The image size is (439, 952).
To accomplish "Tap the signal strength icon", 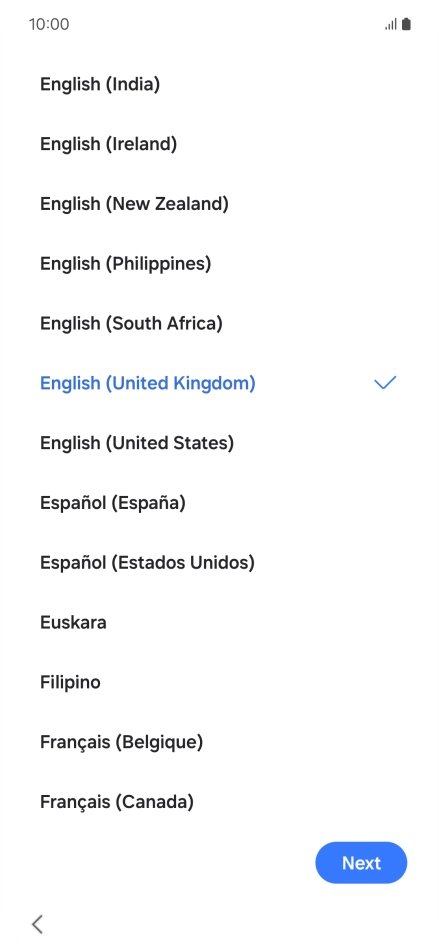I will tap(390, 24).
